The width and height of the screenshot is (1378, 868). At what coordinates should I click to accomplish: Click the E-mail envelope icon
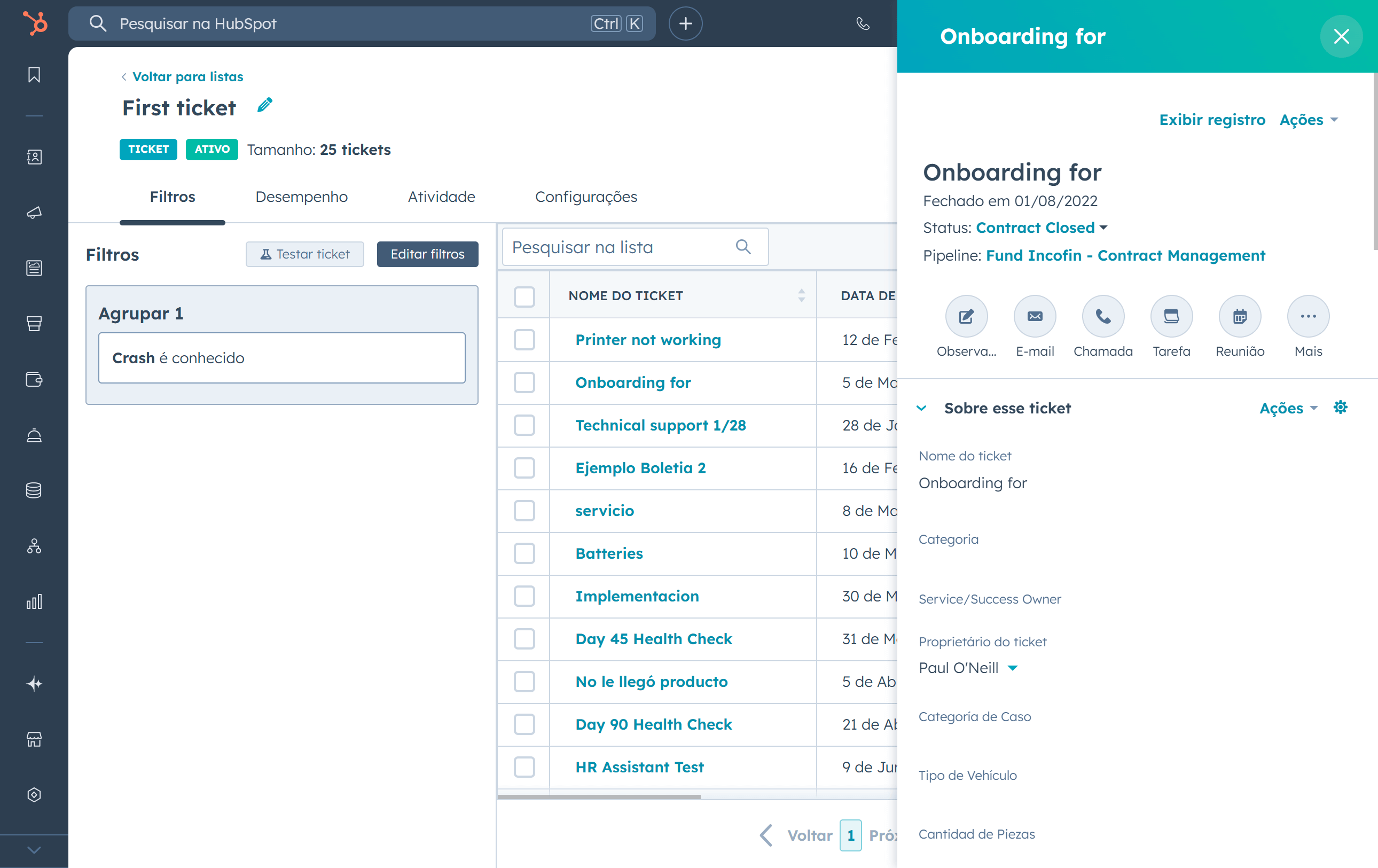click(x=1035, y=316)
